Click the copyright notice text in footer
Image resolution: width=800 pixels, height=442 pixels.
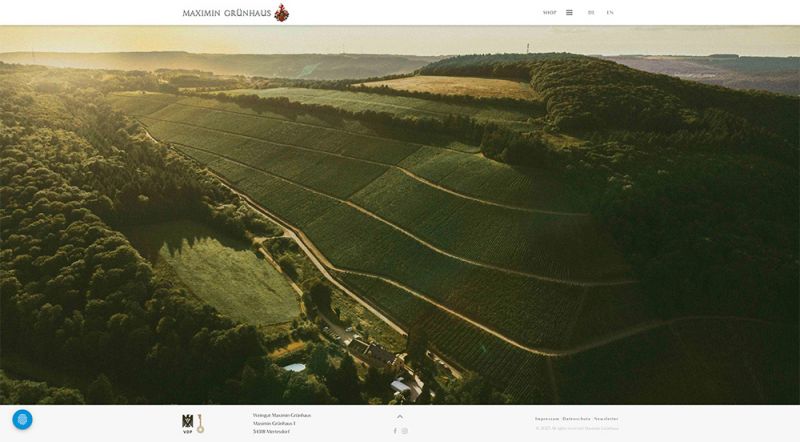pos(577,428)
